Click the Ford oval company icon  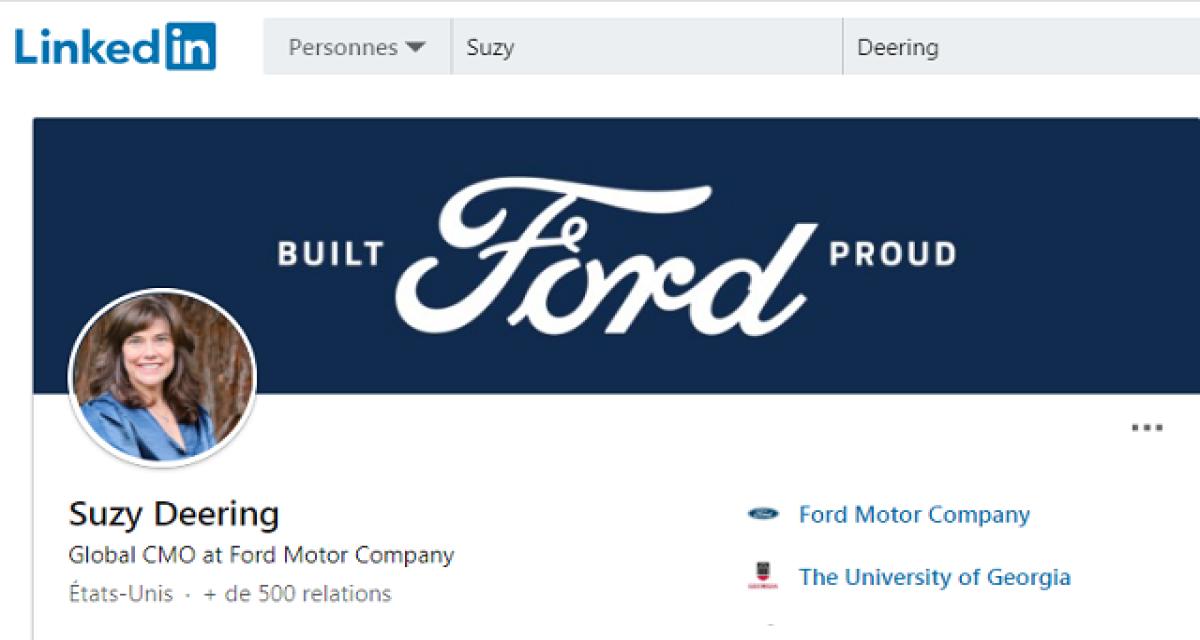tap(763, 515)
